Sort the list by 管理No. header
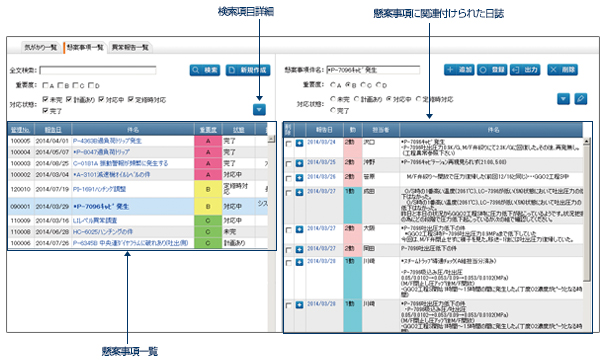The height and width of the screenshot is (363, 600). (20, 130)
